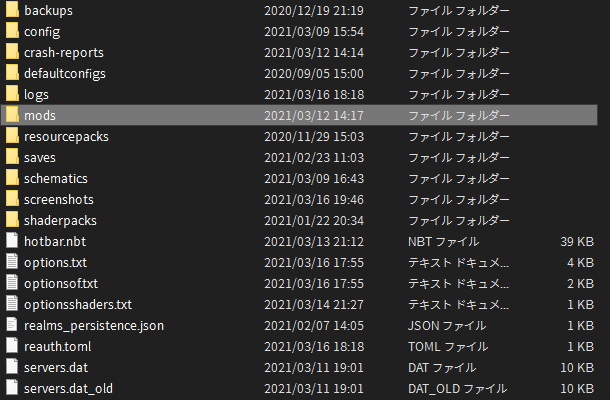Select the realms_persistence.json file icon
The image size is (610, 400).
coord(12,325)
